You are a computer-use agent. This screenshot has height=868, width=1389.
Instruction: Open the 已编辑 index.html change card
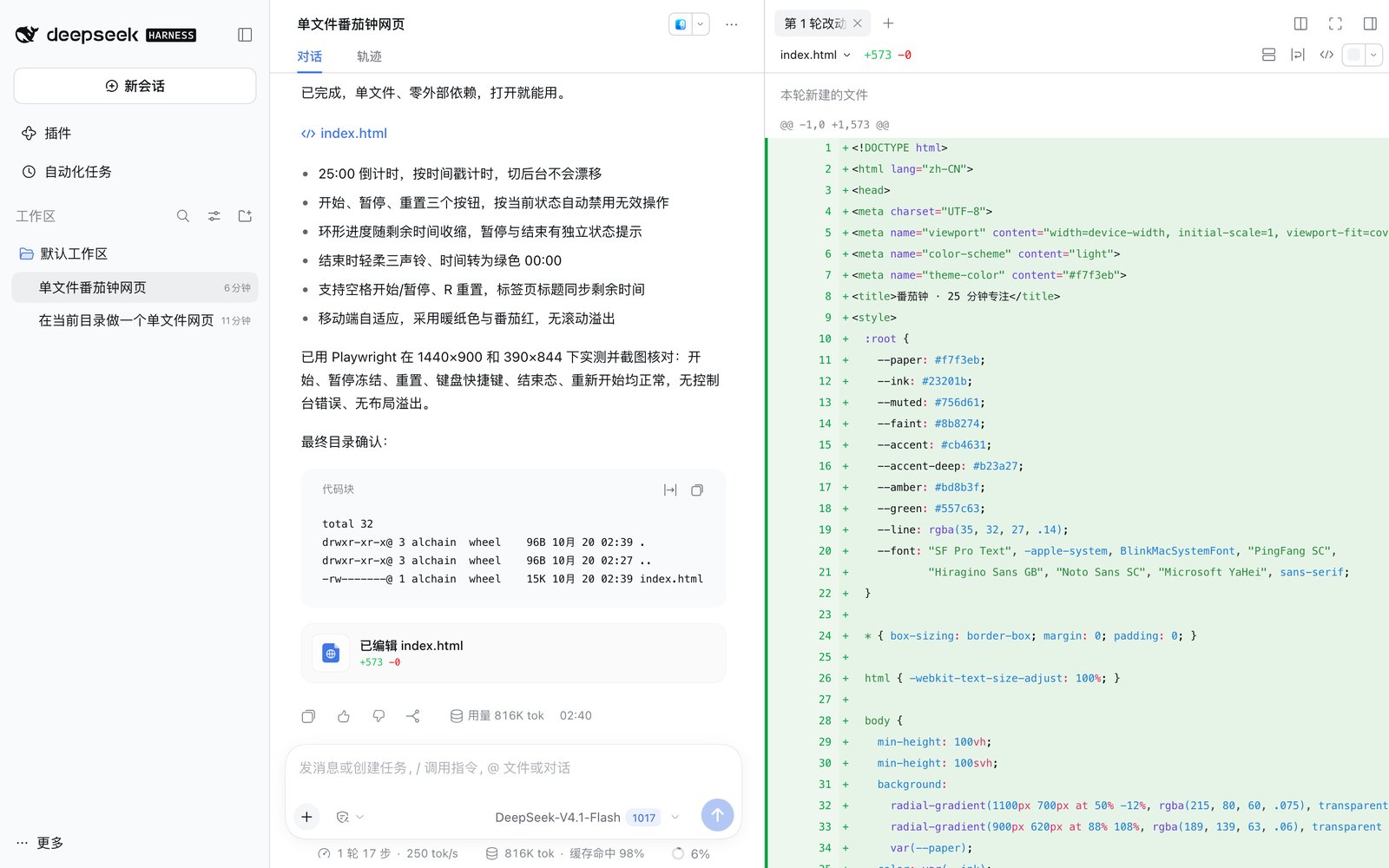513,653
